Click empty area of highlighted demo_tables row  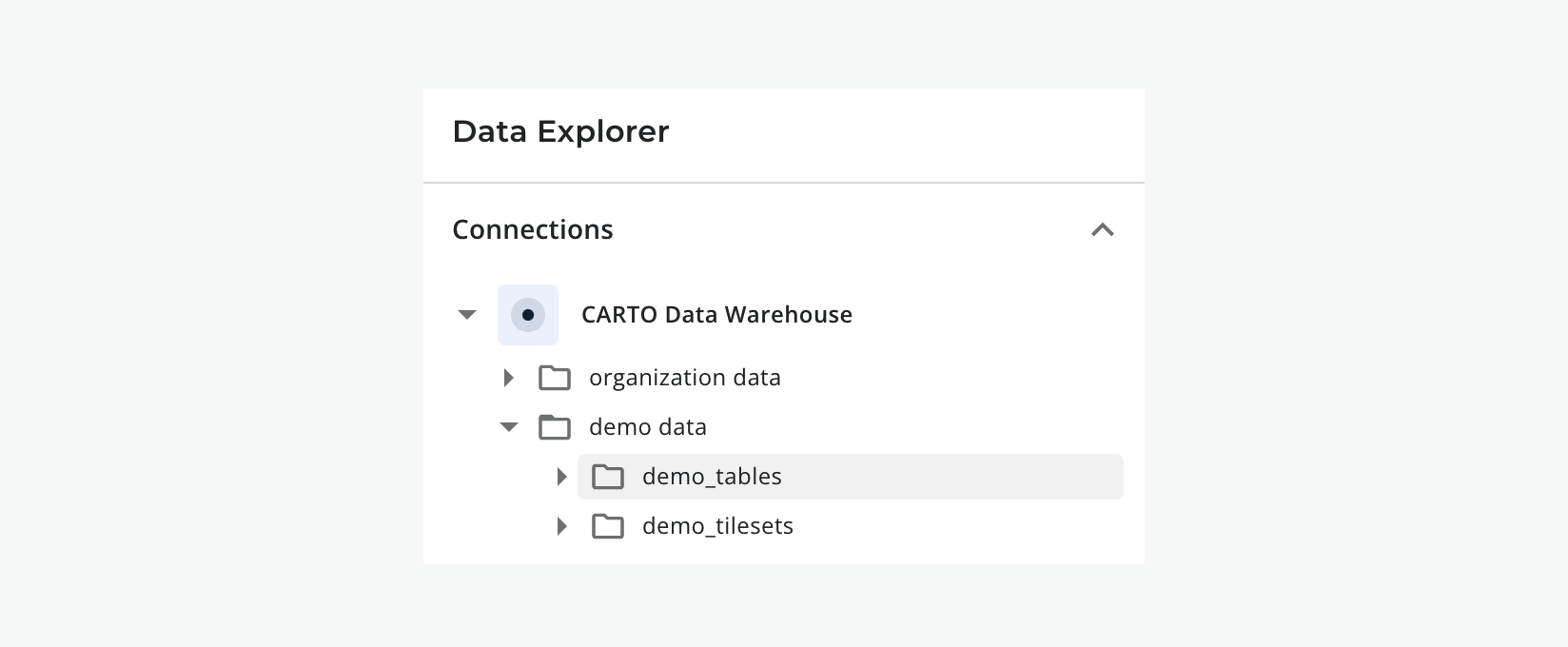click(x=951, y=477)
